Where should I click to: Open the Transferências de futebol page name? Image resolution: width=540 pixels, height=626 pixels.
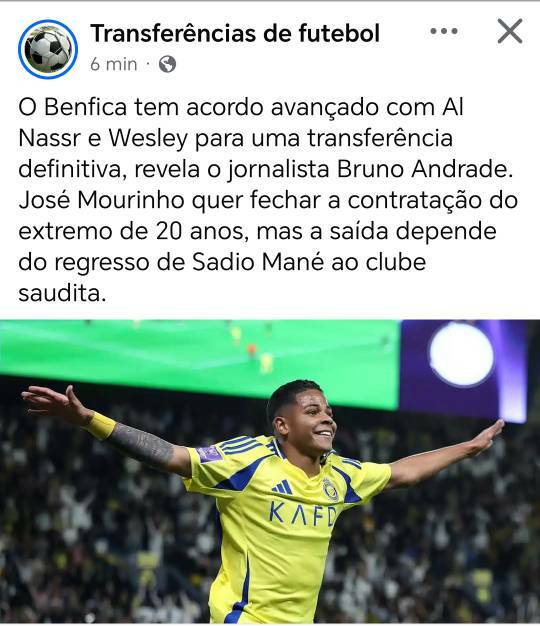point(235,33)
